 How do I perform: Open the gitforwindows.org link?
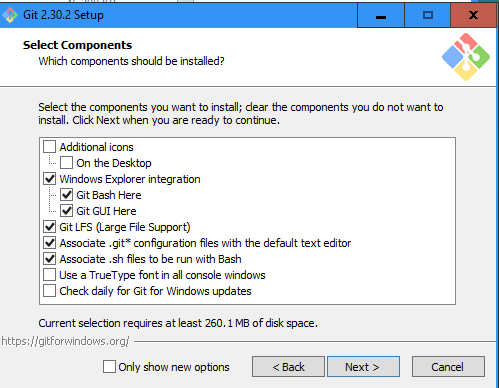click(x=65, y=341)
